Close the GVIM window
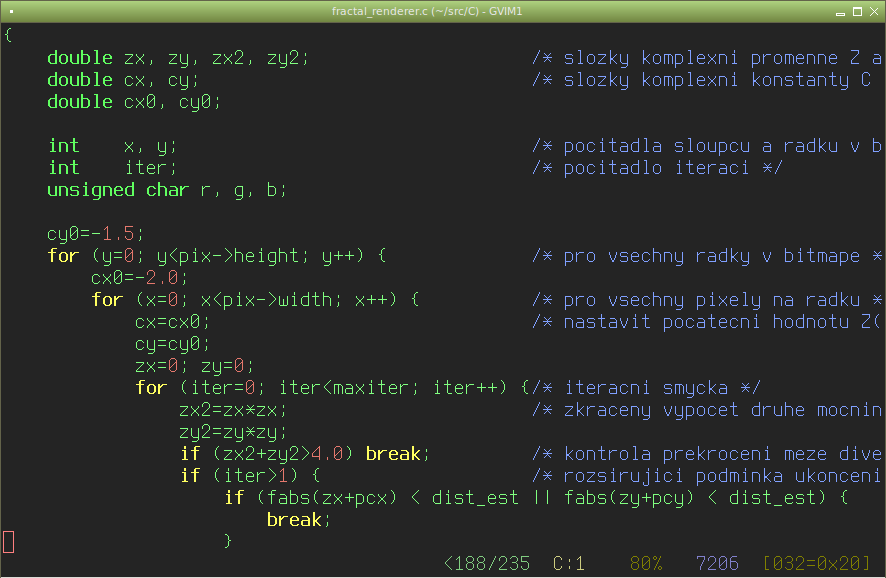This screenshot has height=578, width=886. coord(874,12)
